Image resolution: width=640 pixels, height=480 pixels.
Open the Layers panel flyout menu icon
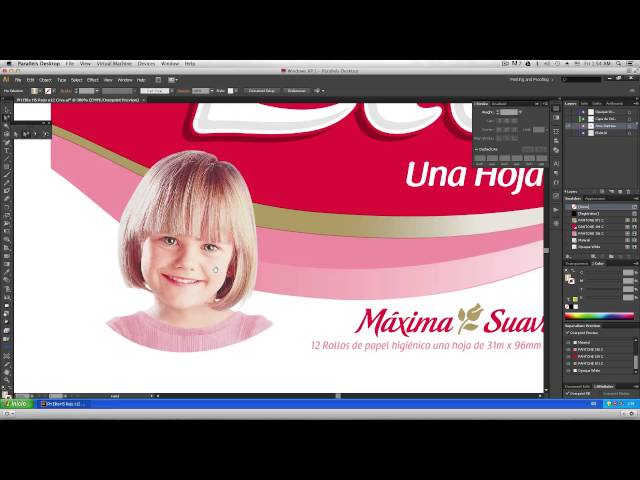(x=636, y=103)
